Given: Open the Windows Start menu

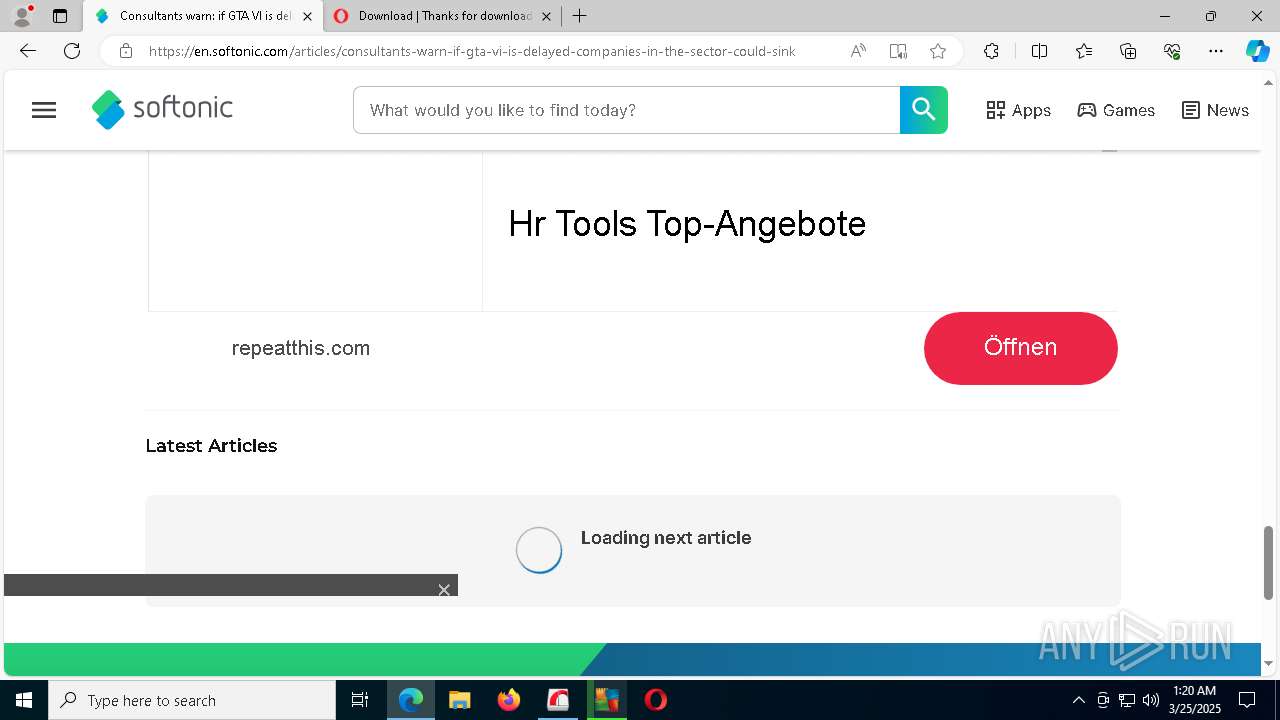Looking at the screenshot, I should click(x=24, y=700).
